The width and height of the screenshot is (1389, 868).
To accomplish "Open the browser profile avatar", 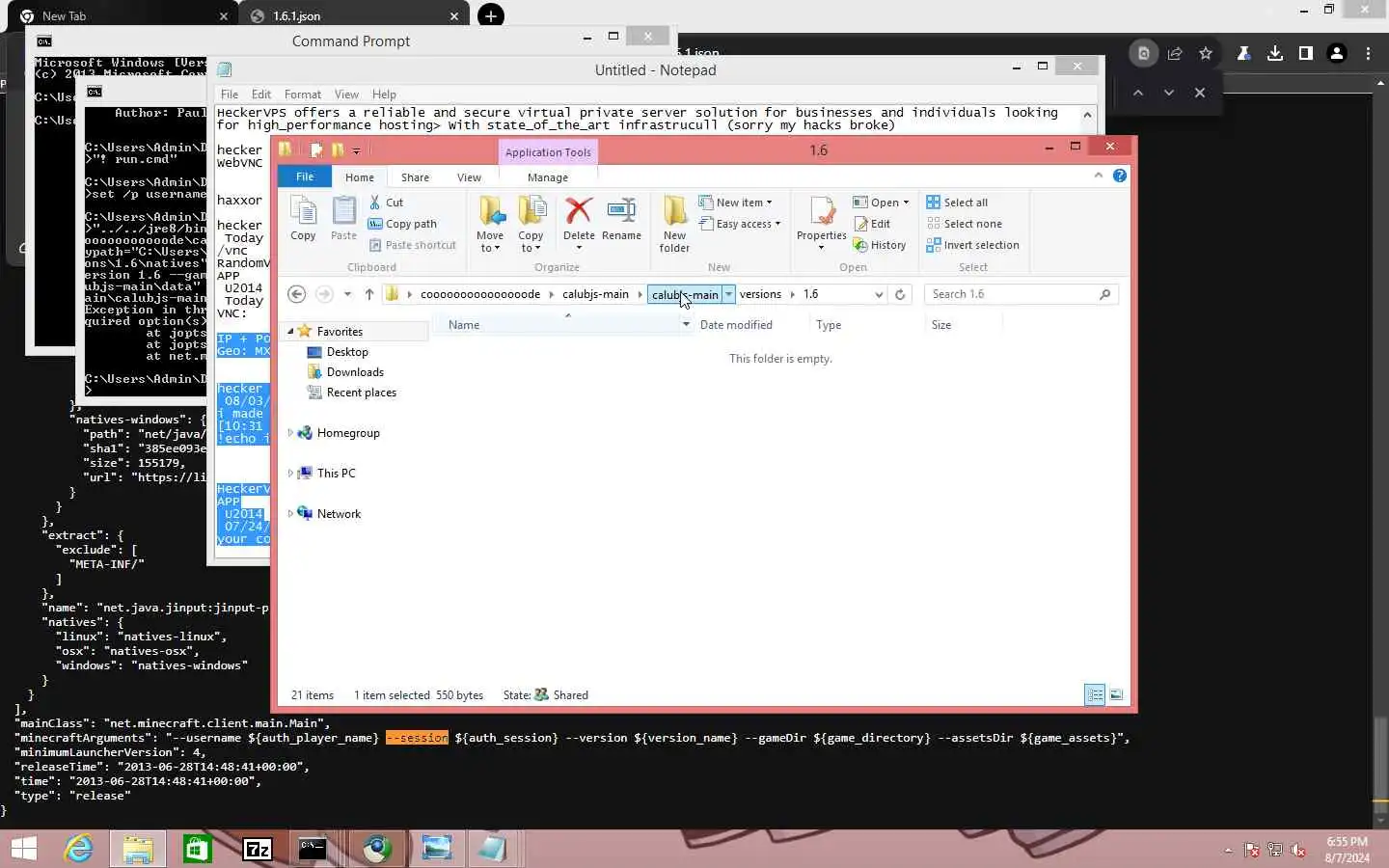I will pyautogui.click(x=1337, y=54).
